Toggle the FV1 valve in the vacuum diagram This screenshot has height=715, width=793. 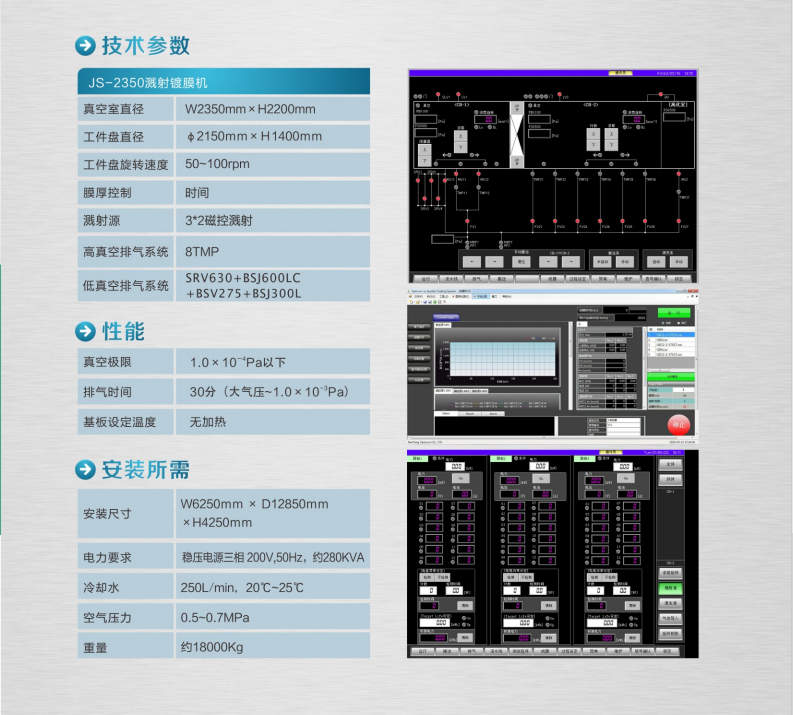(x=467, y=221)
